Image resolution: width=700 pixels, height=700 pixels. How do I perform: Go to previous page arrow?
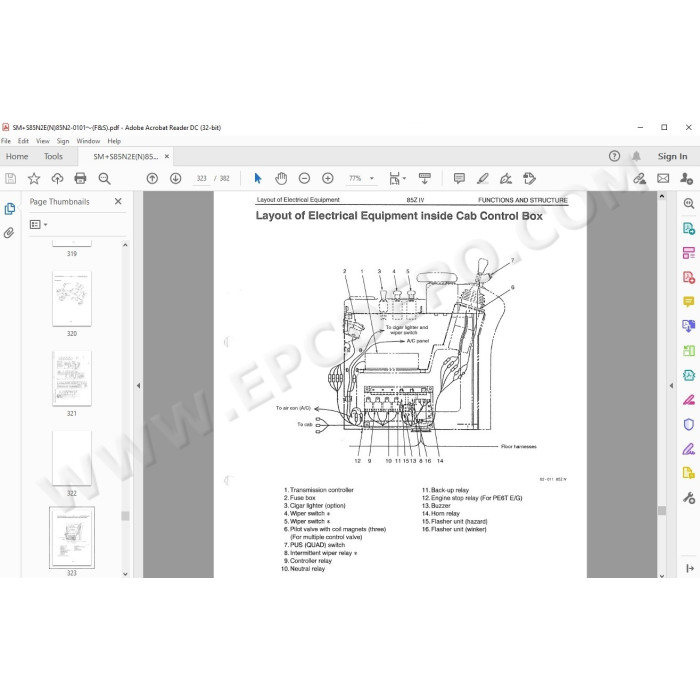152,179
